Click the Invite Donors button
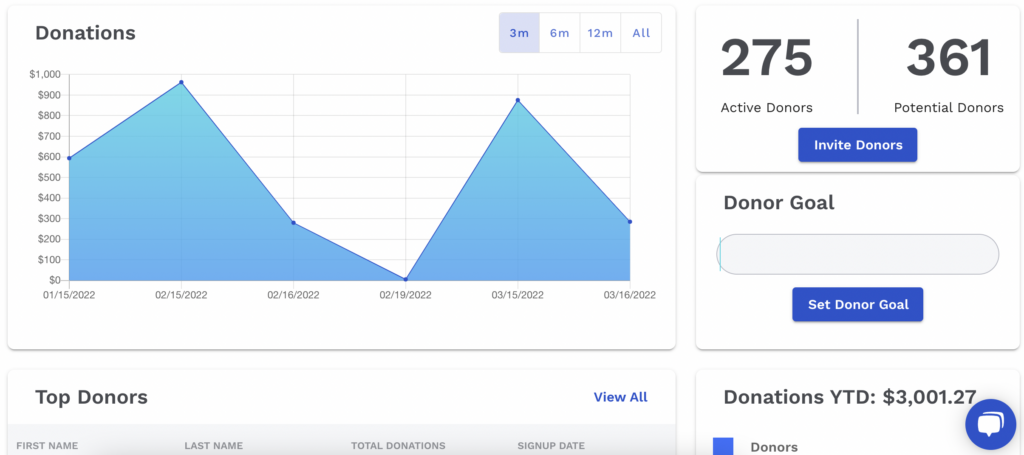Viewport: 1024px width, 455px height. click(857, 145)
